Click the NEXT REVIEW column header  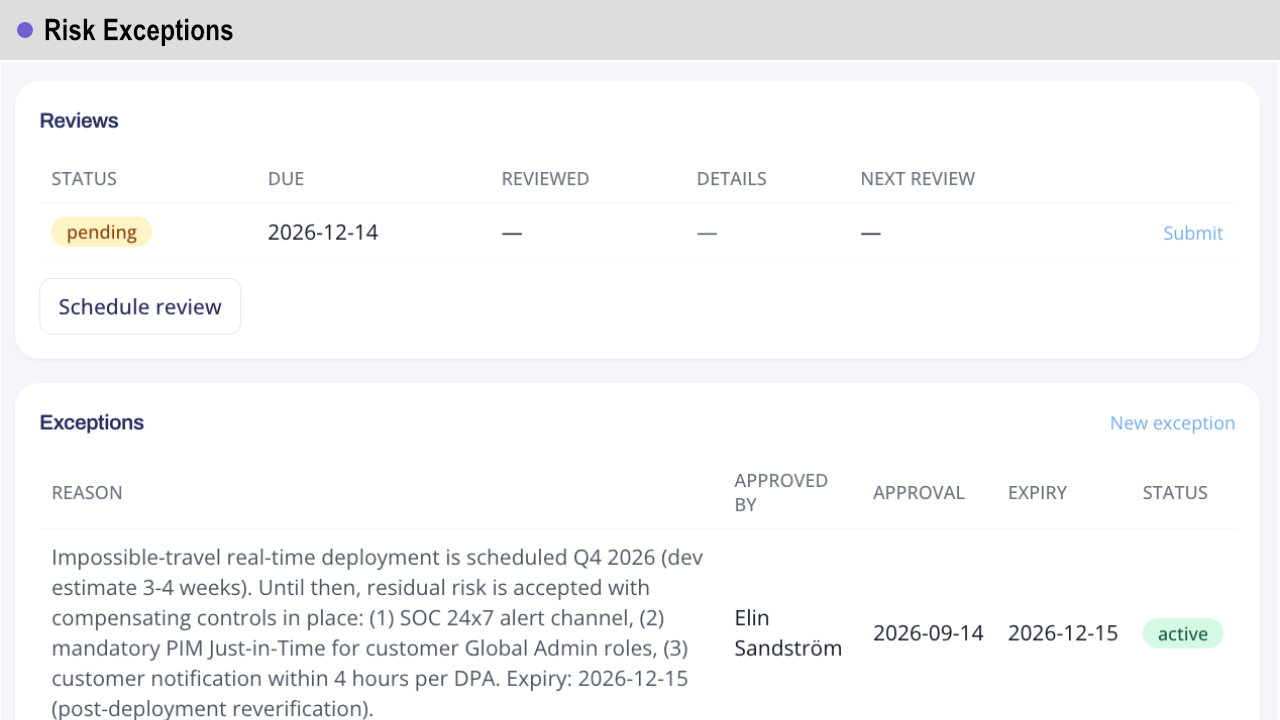[918, 179]
